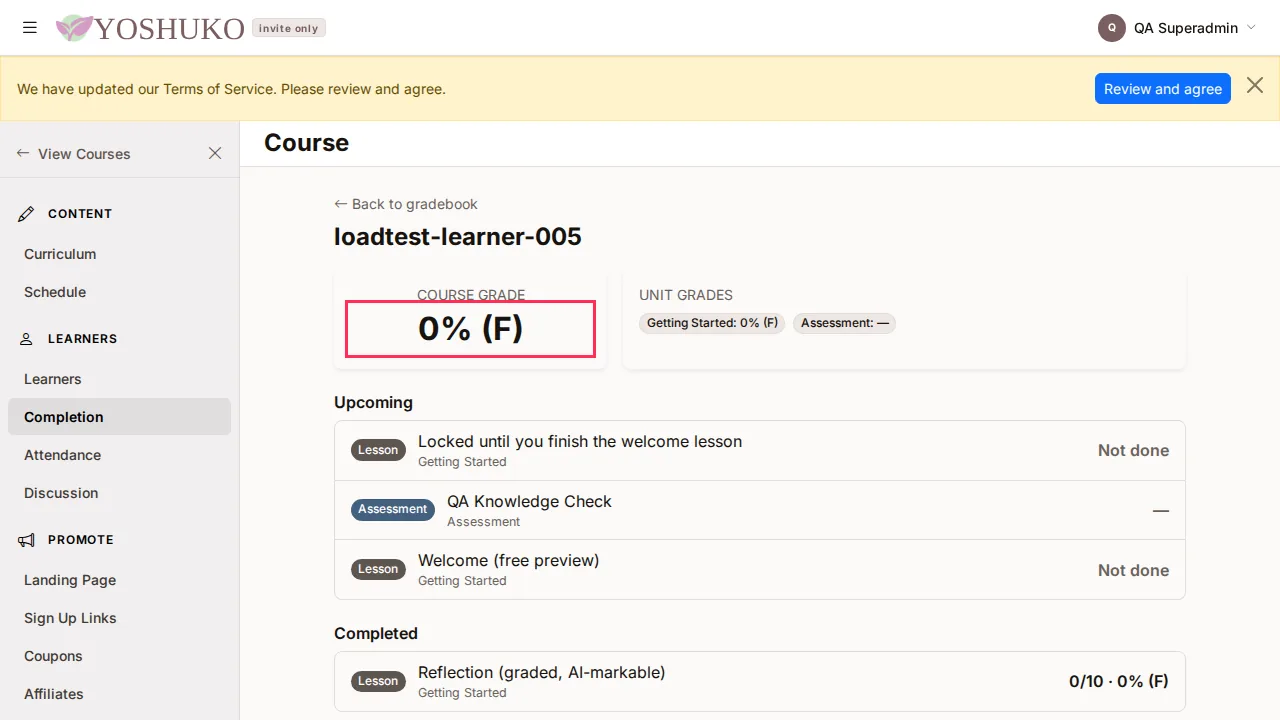Dismiss the Terms of Service banner
This screenshot has width=1280, height=720.
[1255, 86]
